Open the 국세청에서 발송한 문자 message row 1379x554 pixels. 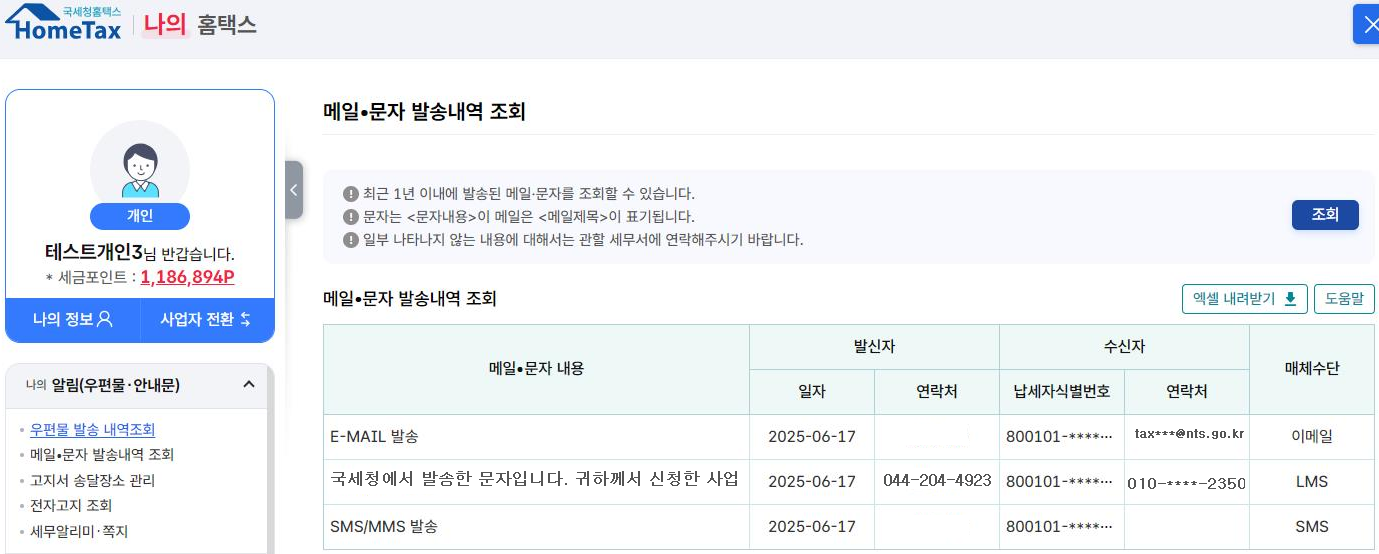(534, 479)
